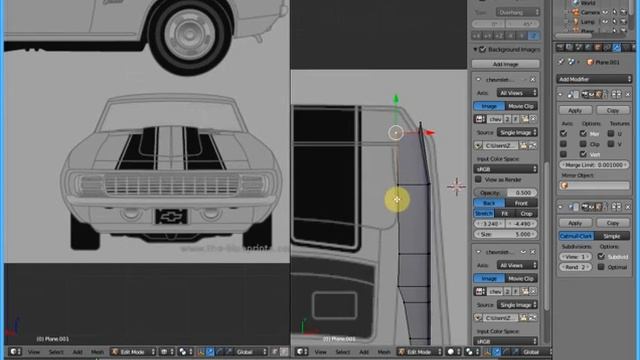Toggle Mirror Vertex Groups option

tap(583, 154)
